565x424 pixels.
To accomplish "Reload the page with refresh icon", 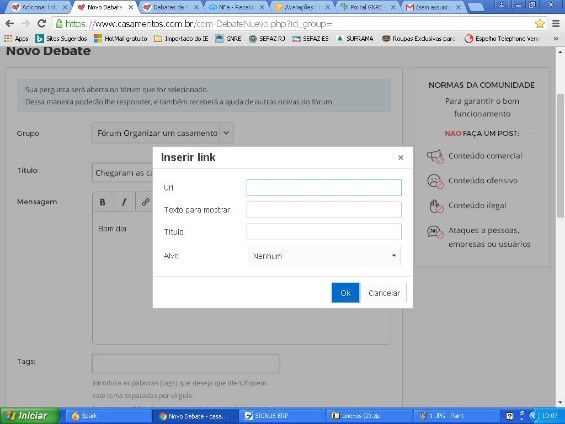I will [42, 24].
